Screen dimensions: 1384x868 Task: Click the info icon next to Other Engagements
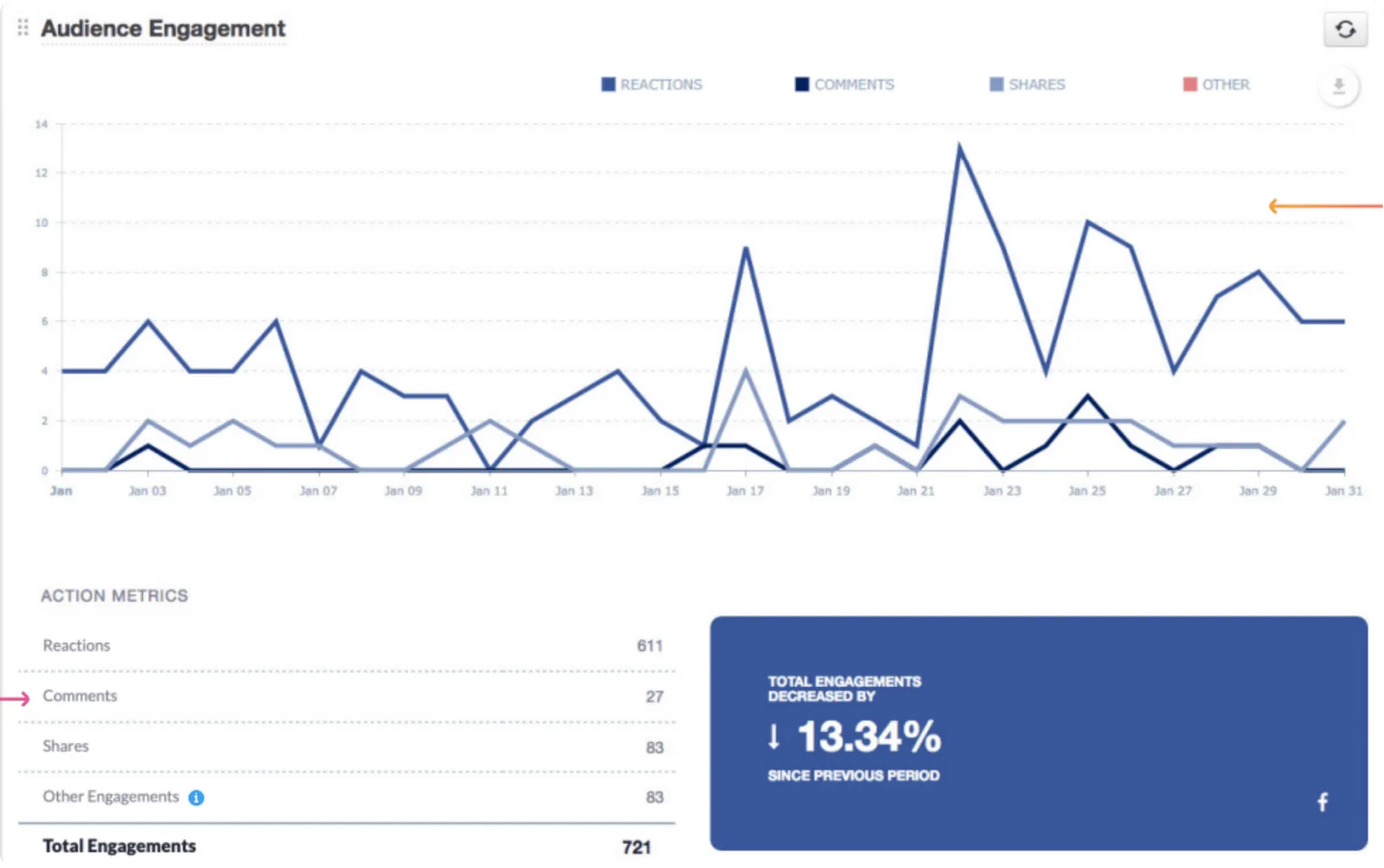click(x=196, y=798)
